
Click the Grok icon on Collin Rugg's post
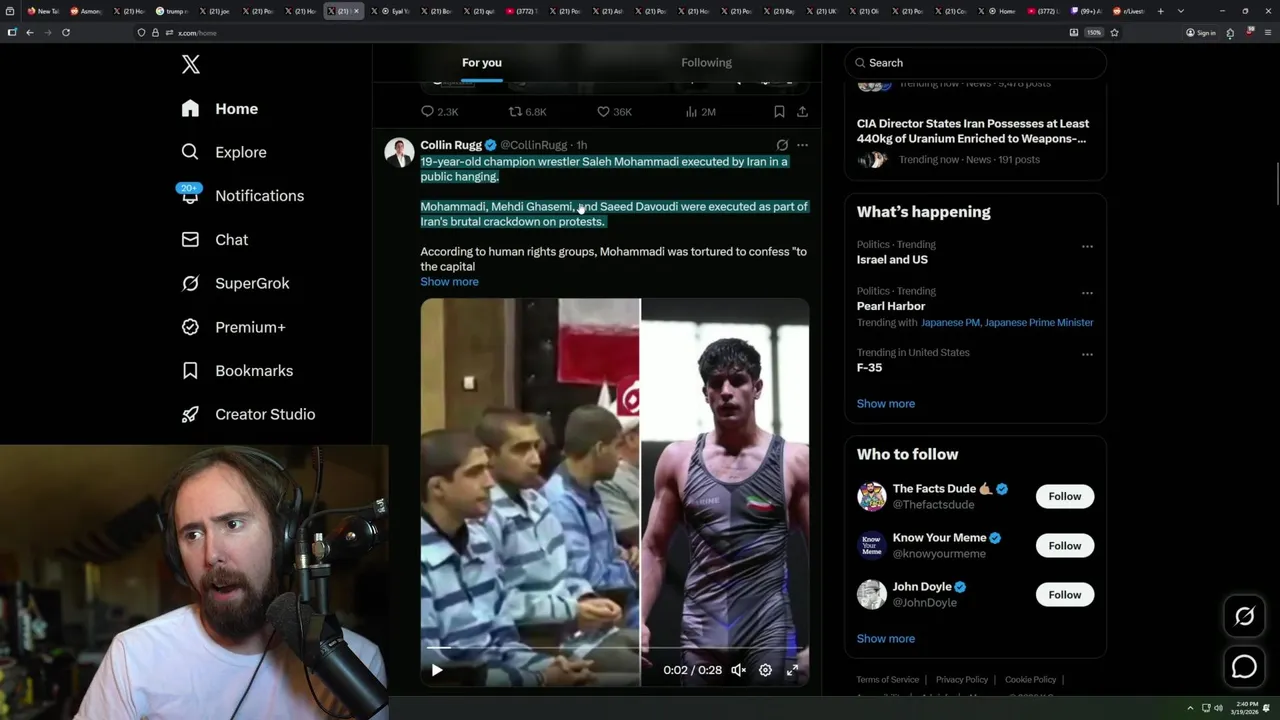(782, 145)
